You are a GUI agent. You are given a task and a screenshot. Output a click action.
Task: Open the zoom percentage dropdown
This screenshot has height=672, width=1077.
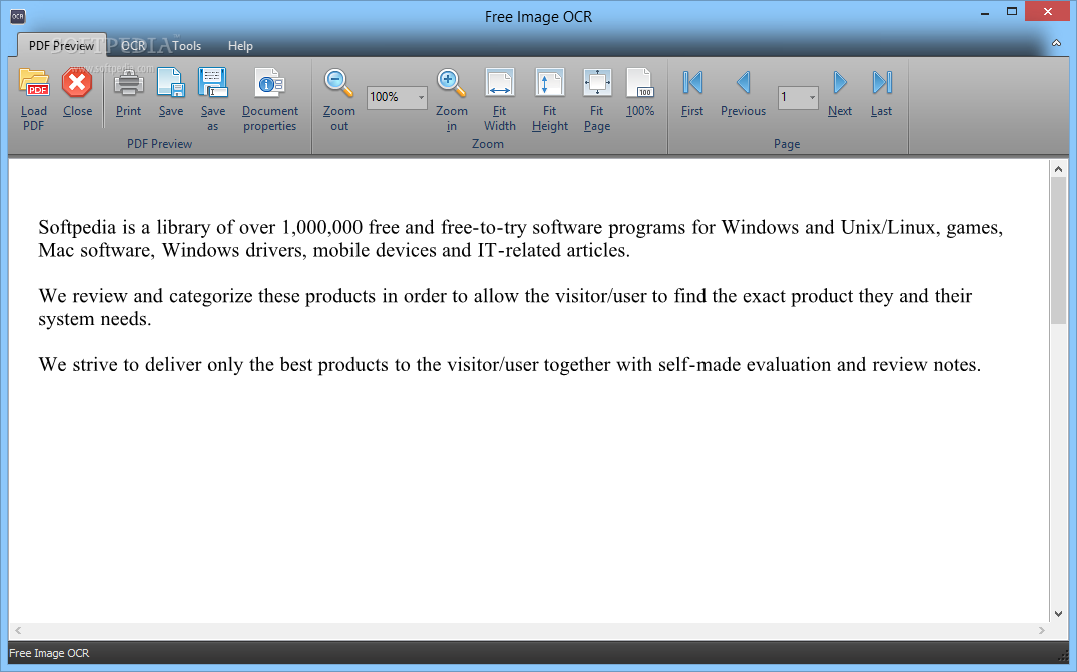click(421, 98)
